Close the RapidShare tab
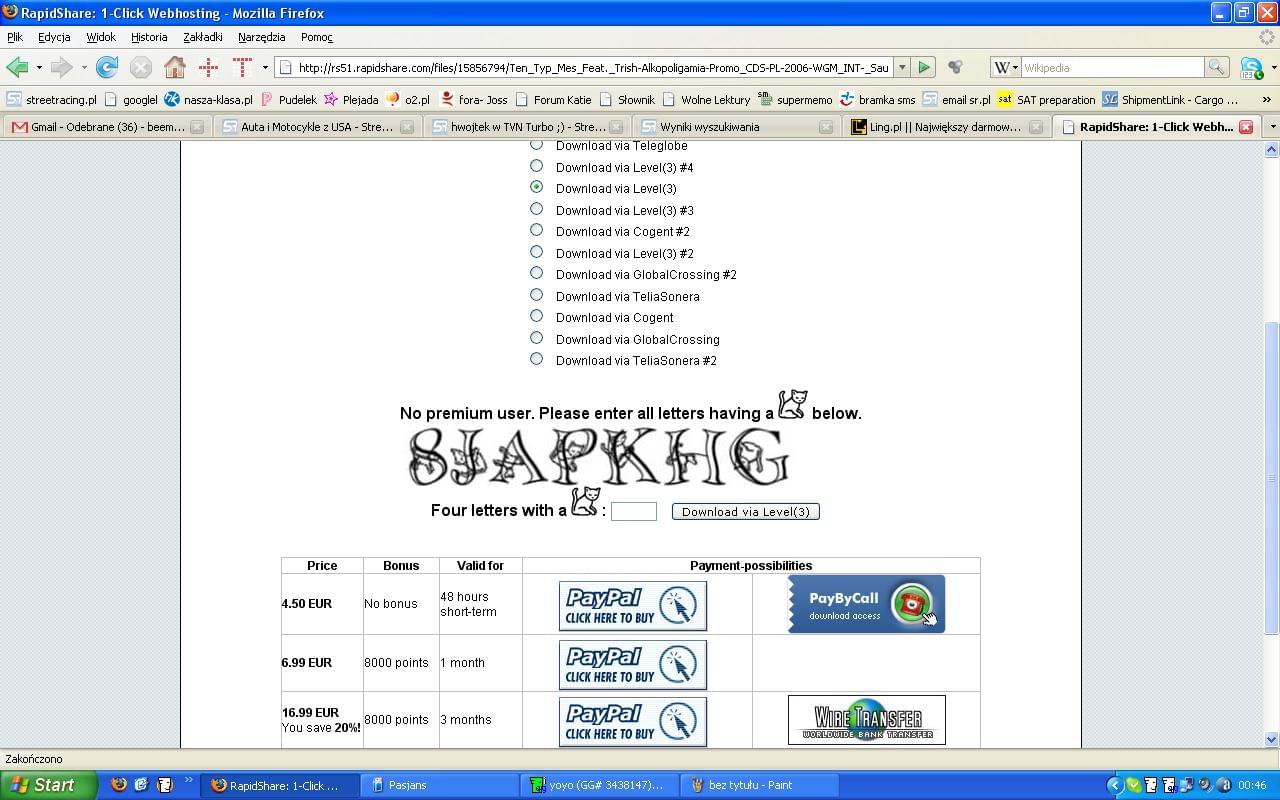 (x=1246, y=127)
